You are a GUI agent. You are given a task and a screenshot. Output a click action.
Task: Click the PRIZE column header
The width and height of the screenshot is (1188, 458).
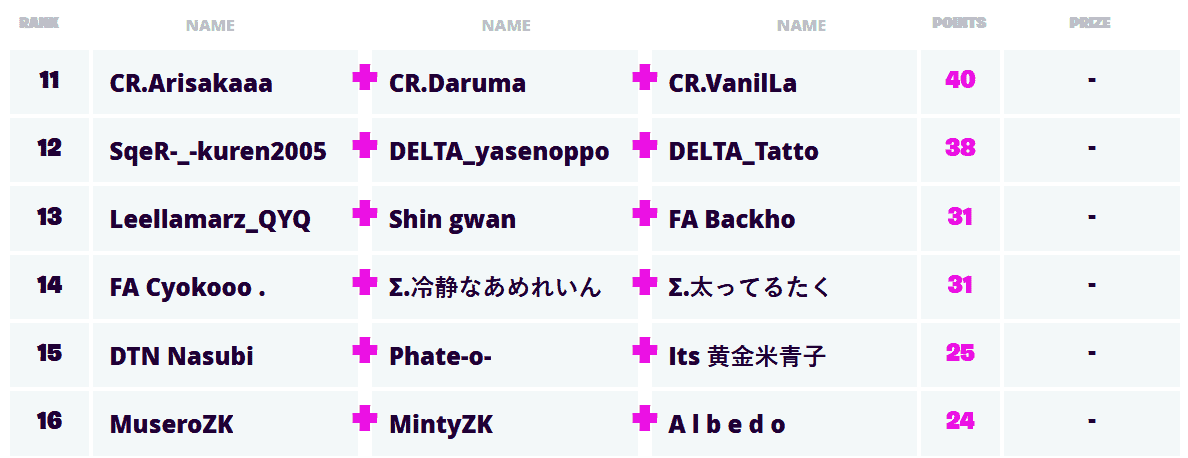pyautogui.click(x=1089, y=23)
